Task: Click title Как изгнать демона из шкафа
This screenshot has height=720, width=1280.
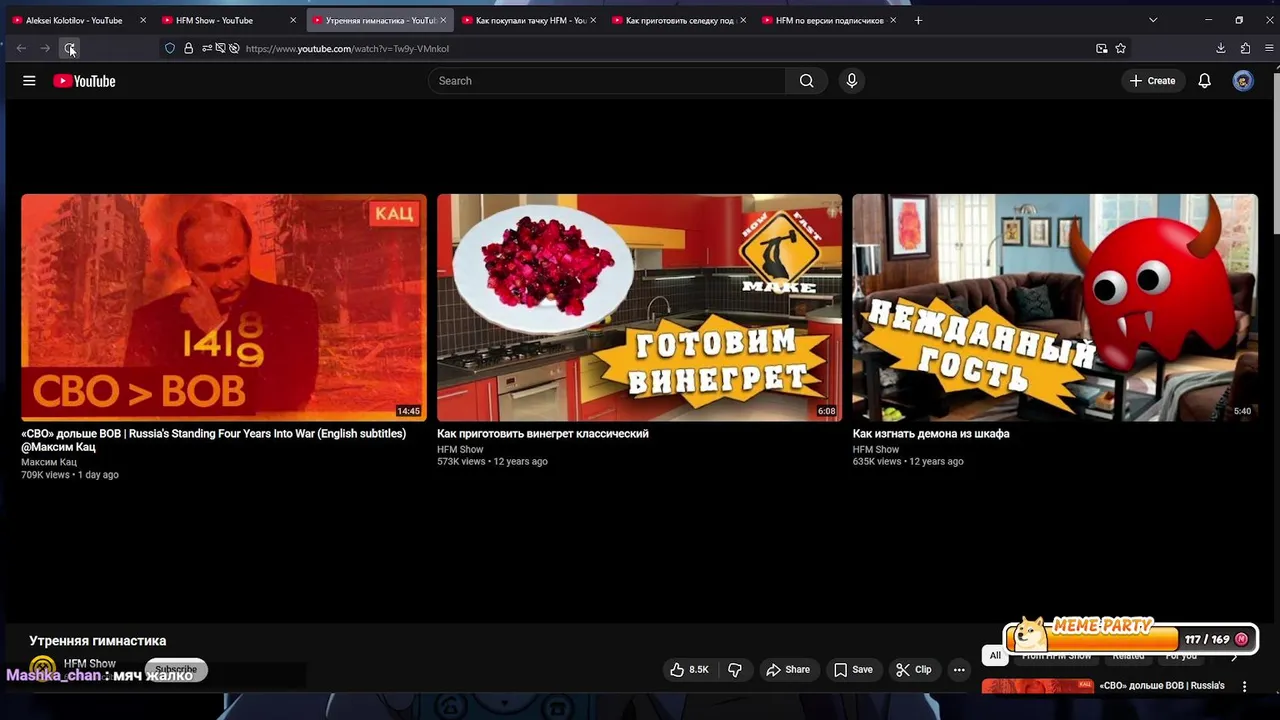Action: tap(931, 434)
